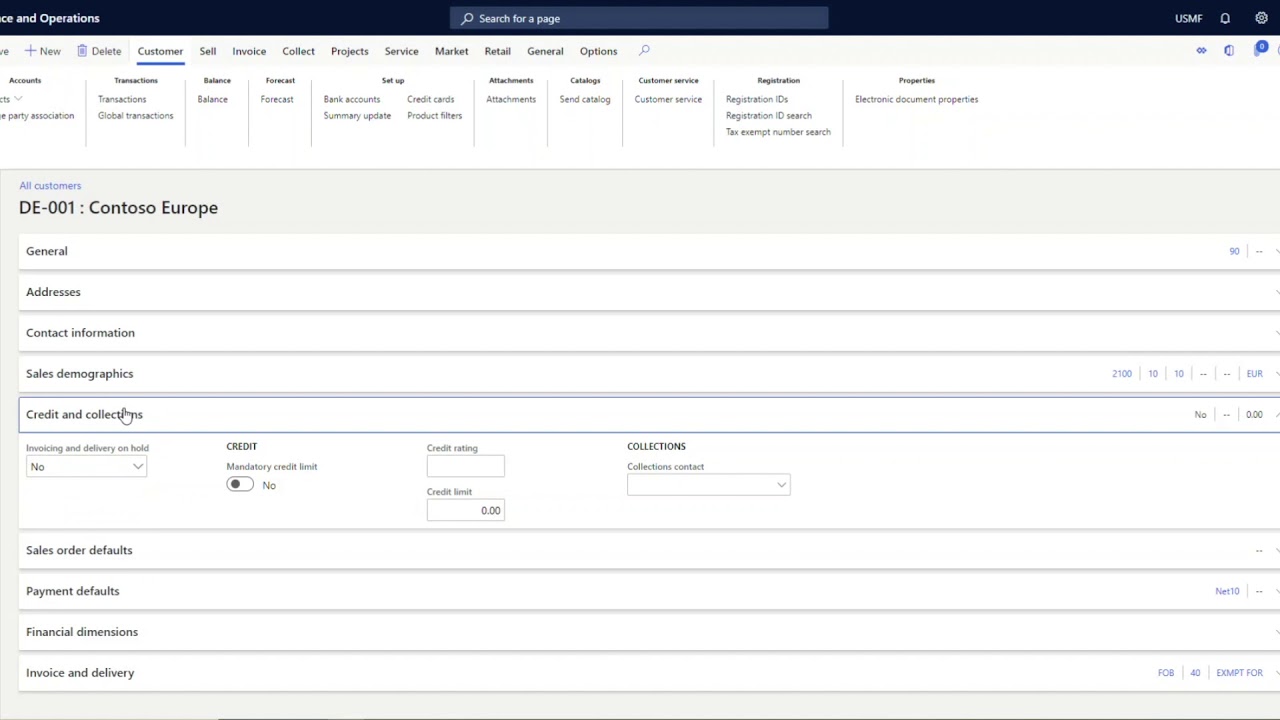Click the USMF company selector

1189,18
